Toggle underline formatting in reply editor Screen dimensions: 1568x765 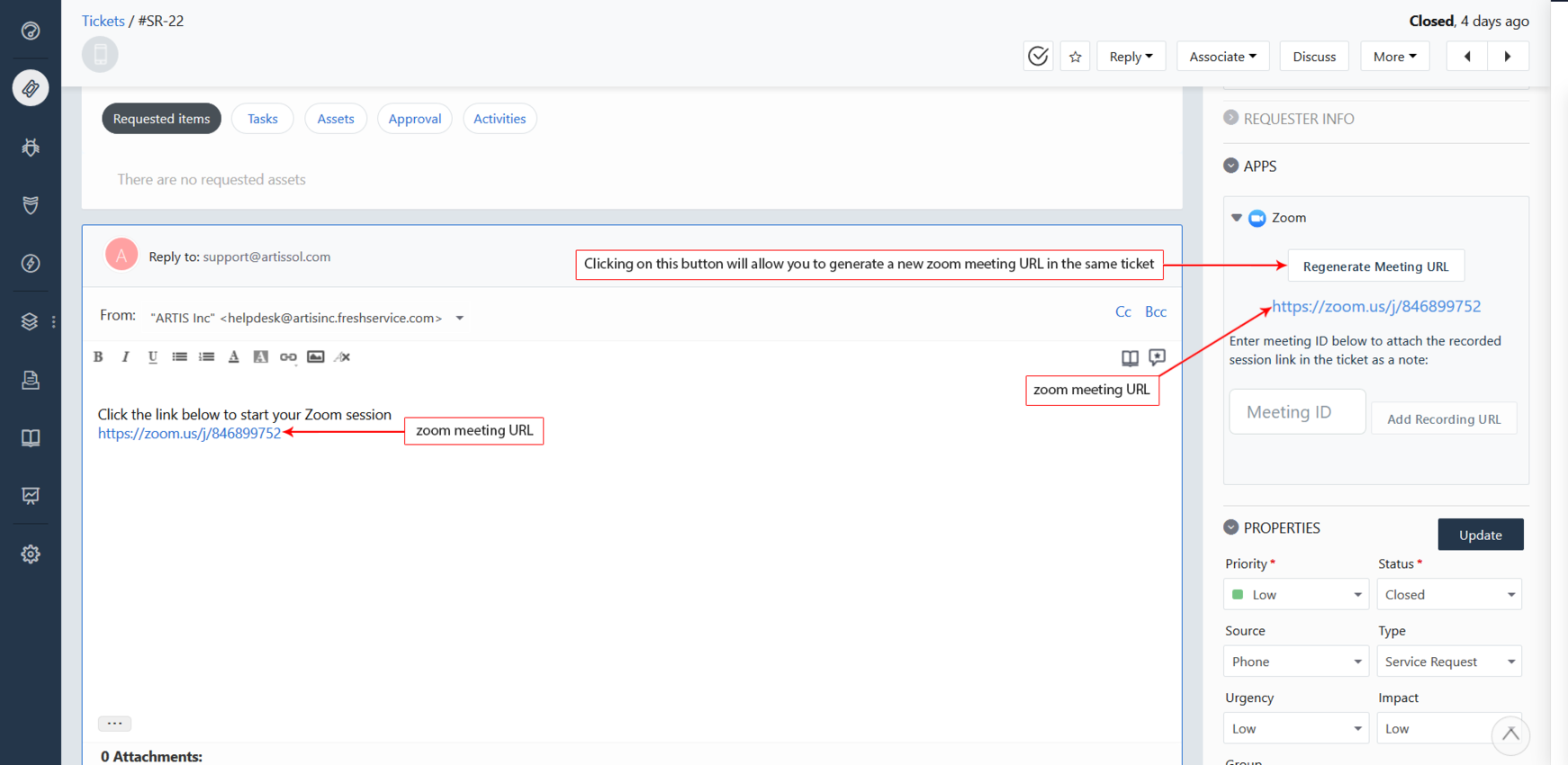[152, 357]
